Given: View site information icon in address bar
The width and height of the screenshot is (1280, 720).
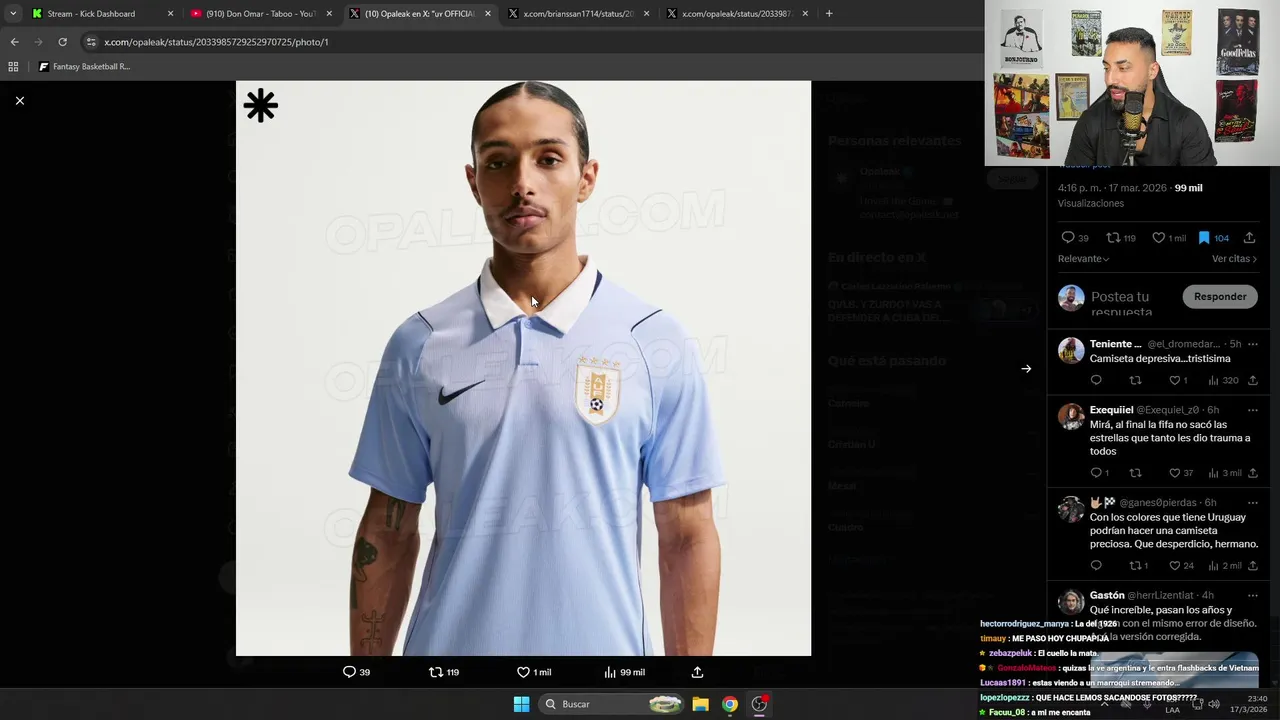Looking at the screenshot, I should tap(91, 42).
